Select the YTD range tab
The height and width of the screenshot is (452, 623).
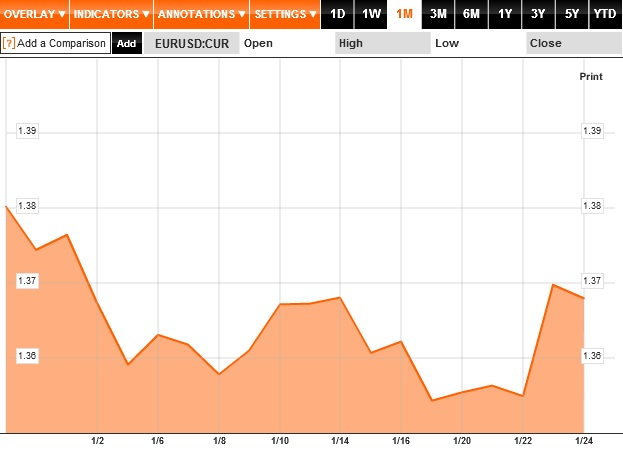(606, 14)
